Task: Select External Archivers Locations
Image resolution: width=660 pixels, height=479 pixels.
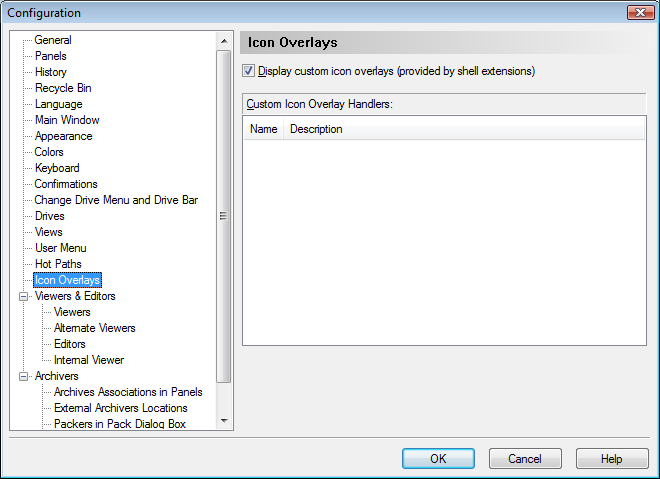Action: coord(120,408)
